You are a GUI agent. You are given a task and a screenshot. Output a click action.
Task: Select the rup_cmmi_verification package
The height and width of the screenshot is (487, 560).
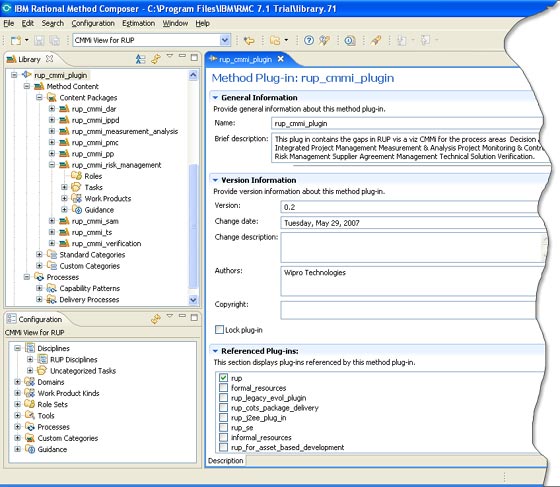[106, 244]
